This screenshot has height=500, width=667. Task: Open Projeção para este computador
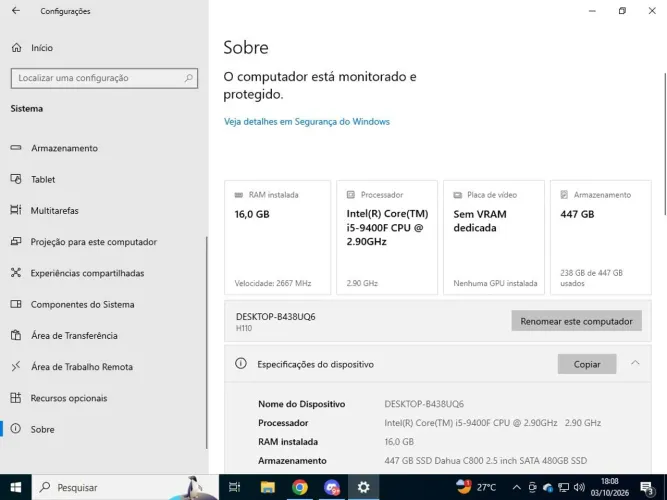click(x=94, y=242)
